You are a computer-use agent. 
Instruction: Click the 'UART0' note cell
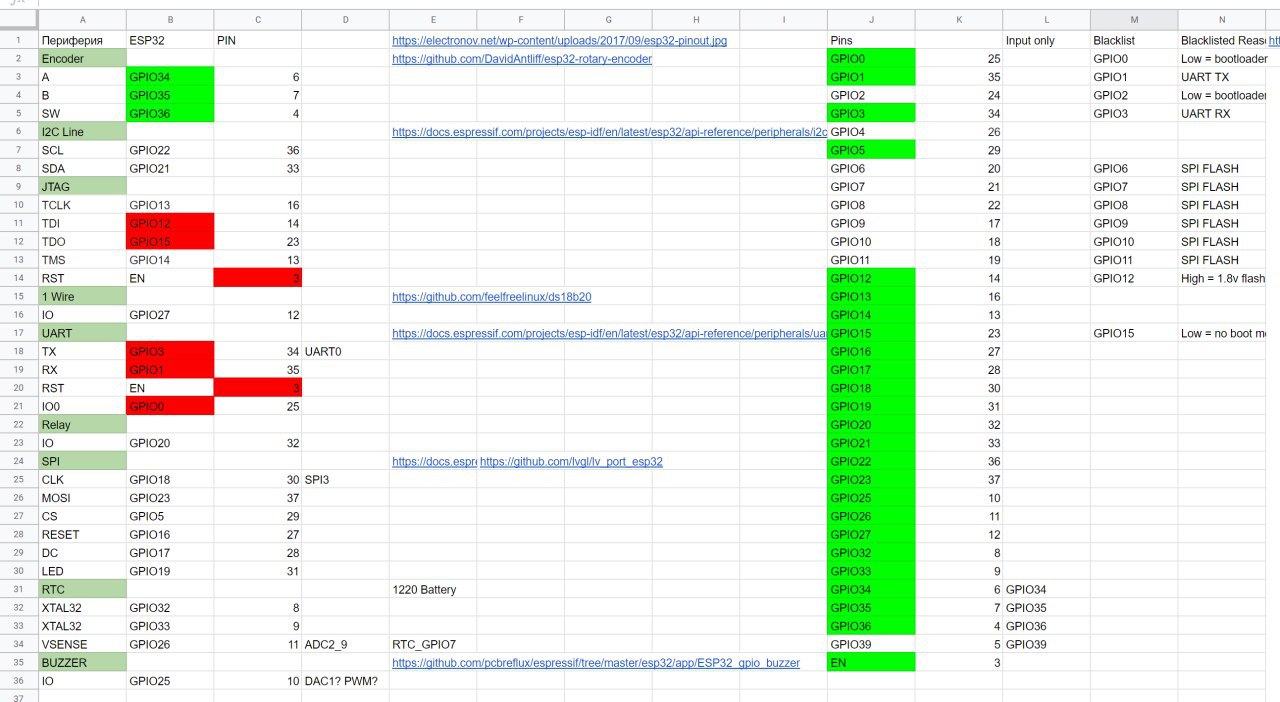pos(345,352)
